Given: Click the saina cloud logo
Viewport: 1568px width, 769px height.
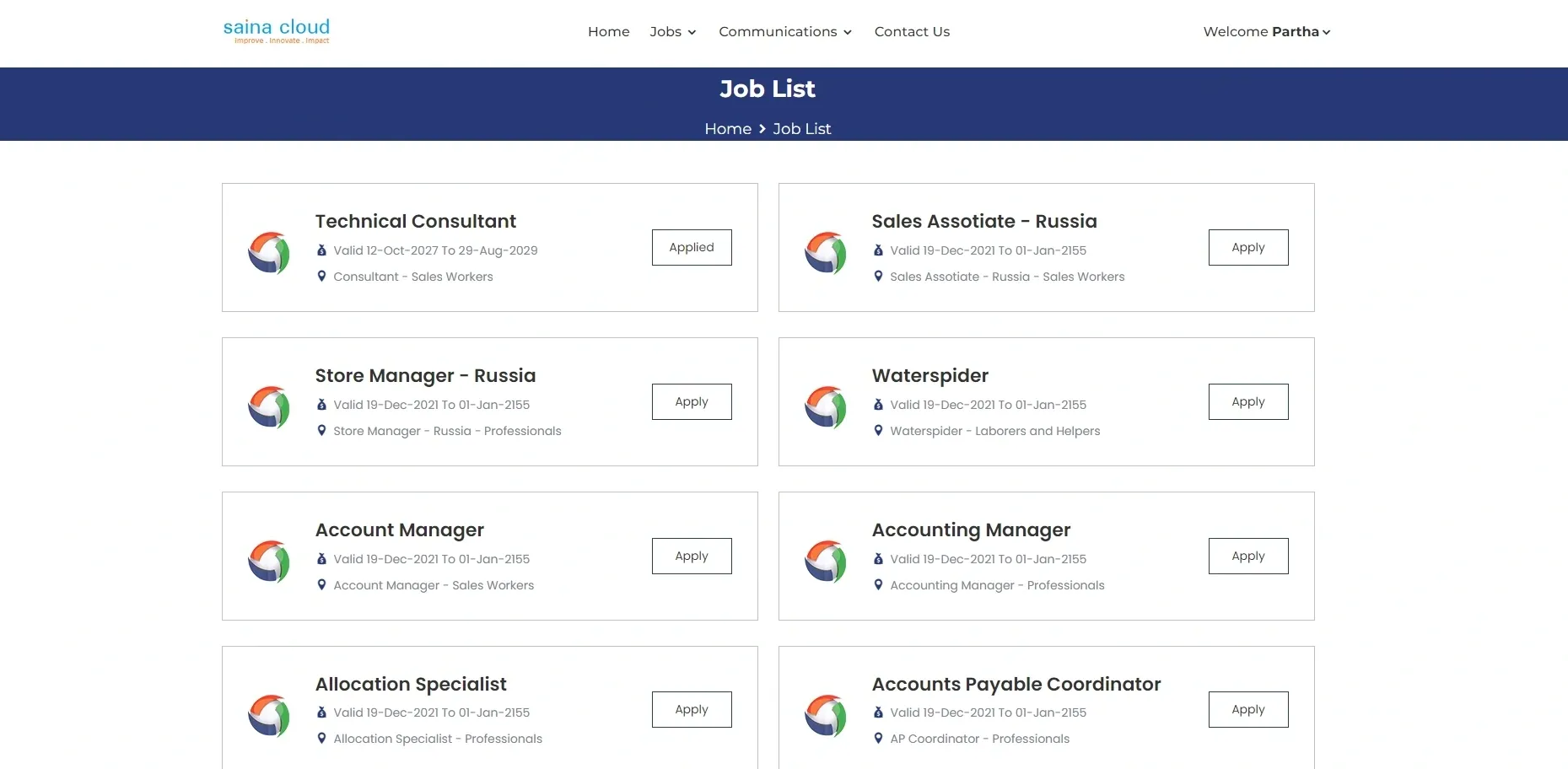Looking at the screenshot, I should click(x=276, y=31).
